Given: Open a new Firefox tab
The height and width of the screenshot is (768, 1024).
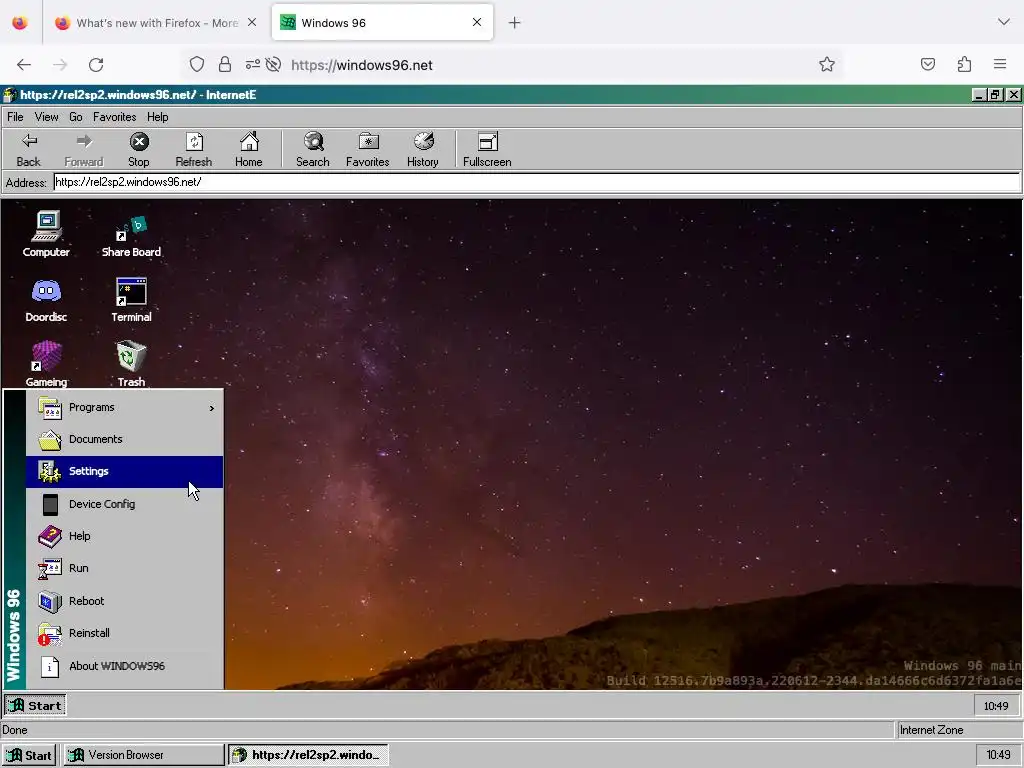Looking at the screenshot, I should pos(515,23).
